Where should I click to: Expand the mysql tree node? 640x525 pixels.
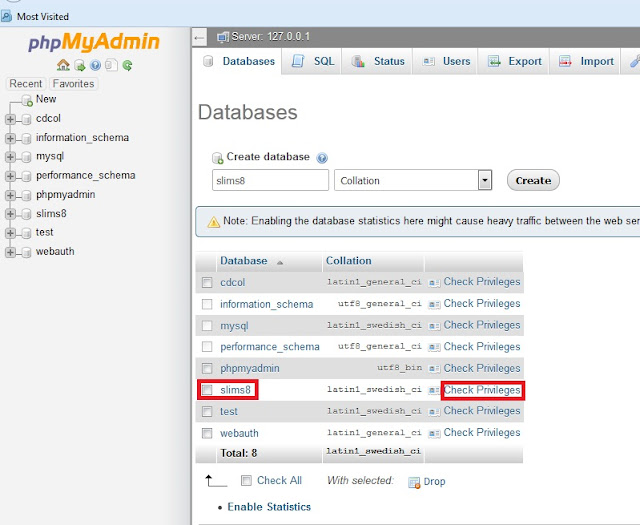[x=11, y=157]
